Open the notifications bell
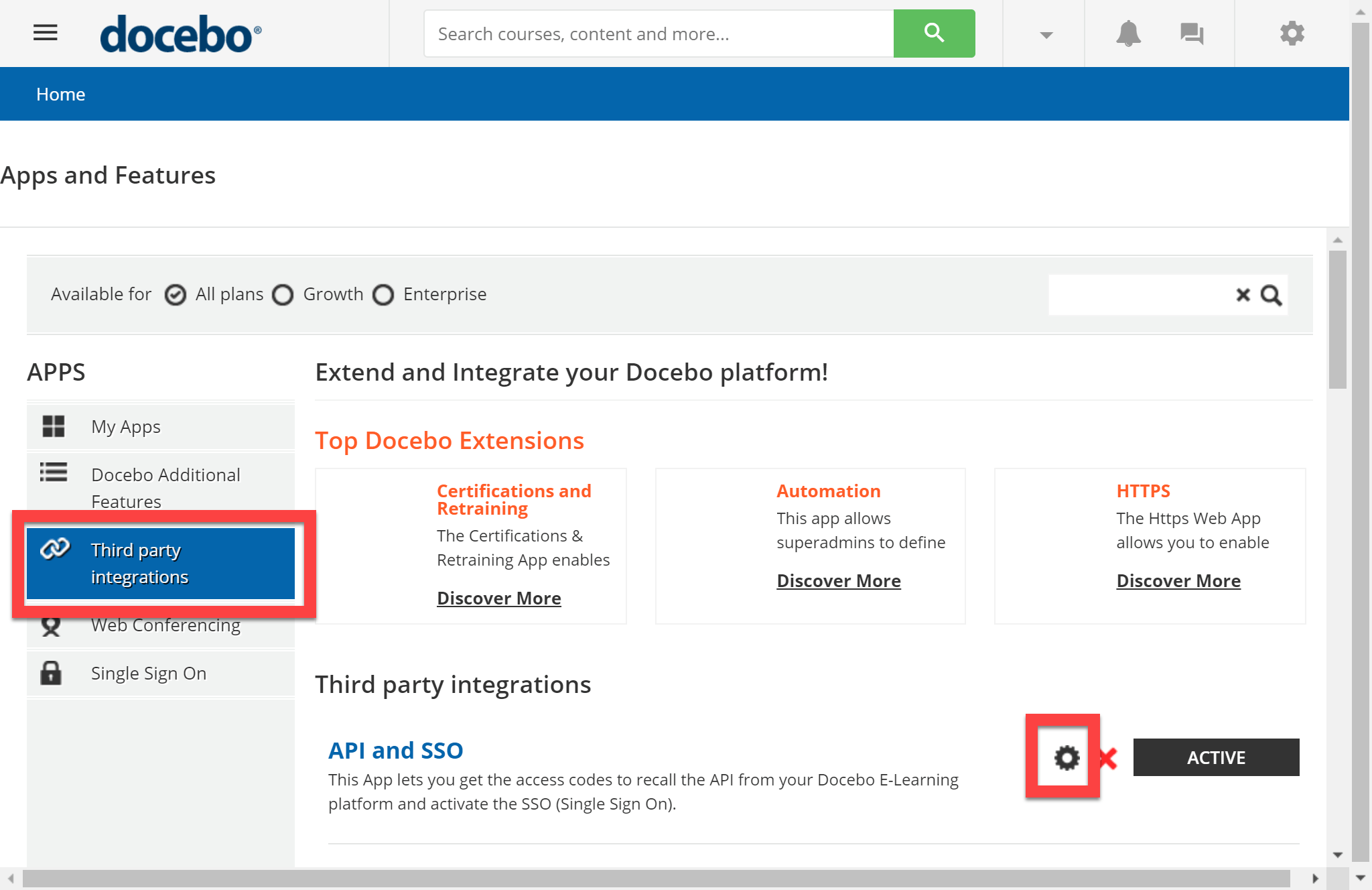1372x890 pixels. click(1128, 34)
